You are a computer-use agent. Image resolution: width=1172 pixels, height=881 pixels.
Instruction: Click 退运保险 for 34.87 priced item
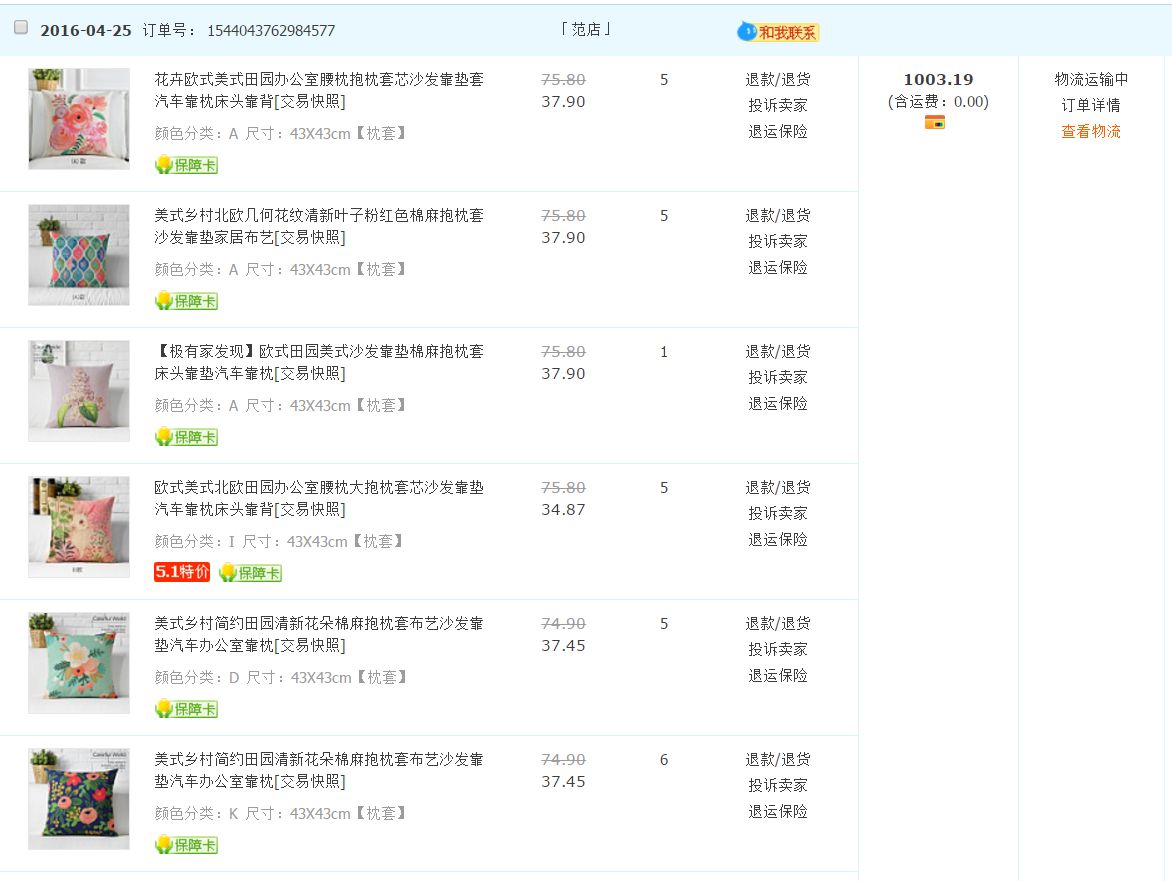(778, 540)
